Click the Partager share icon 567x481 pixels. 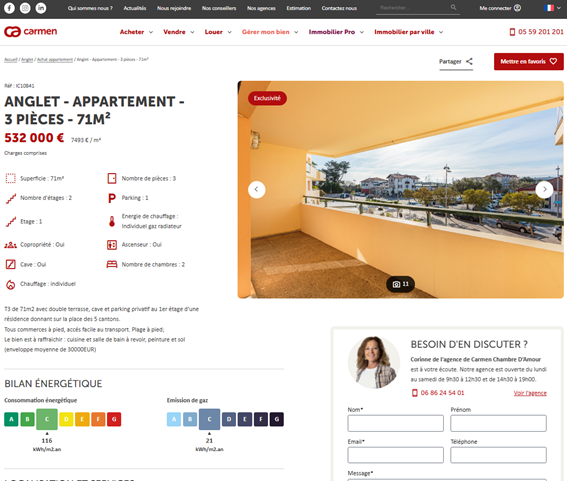469,61
